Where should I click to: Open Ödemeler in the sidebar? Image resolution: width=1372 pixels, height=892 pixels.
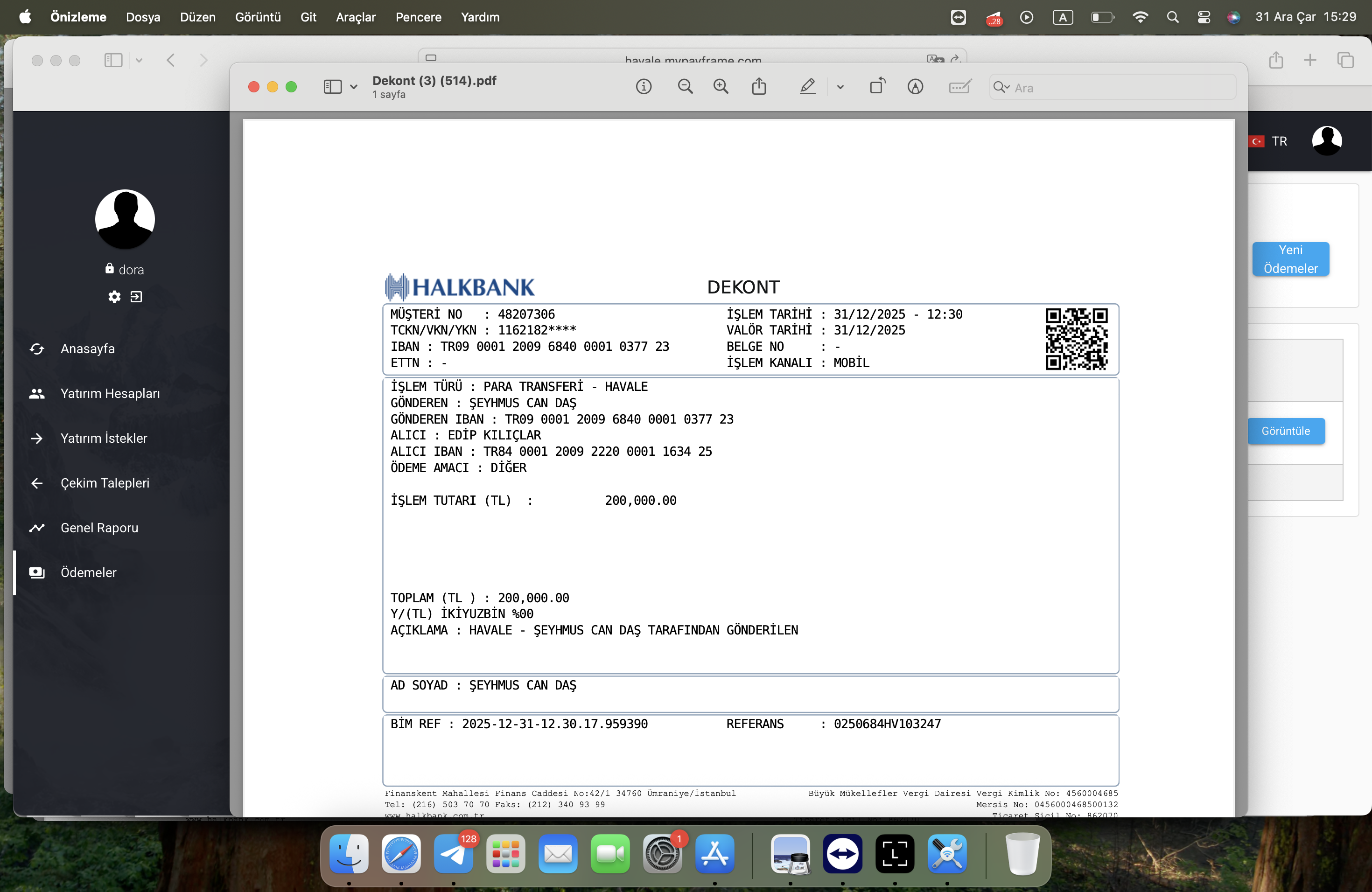[122, 573]
